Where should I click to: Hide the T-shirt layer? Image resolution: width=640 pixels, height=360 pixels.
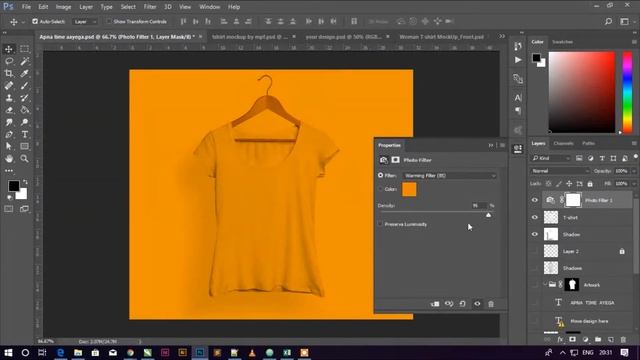pos(535,217)
